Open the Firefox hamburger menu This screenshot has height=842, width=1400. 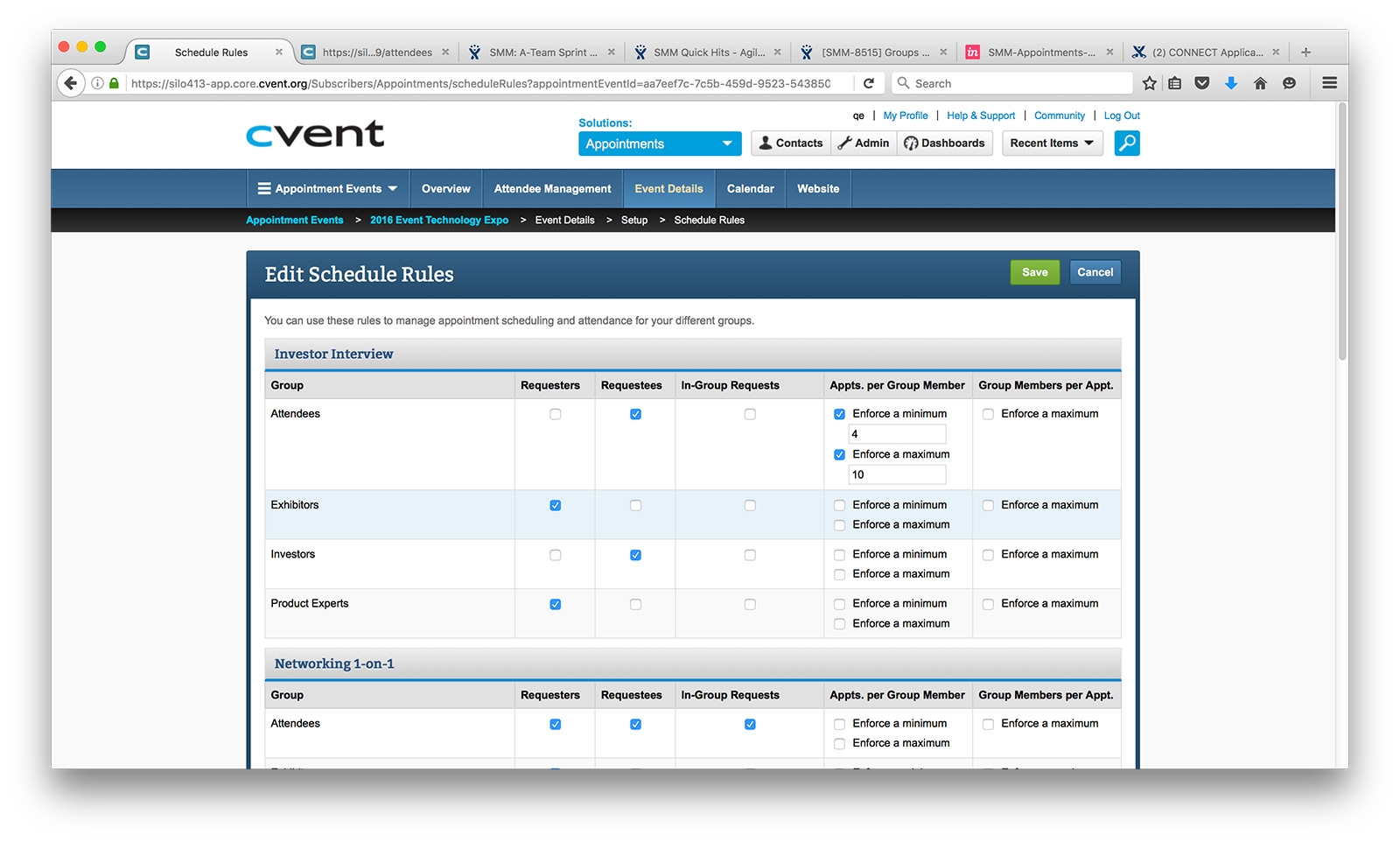click(x=1329, y=83)
